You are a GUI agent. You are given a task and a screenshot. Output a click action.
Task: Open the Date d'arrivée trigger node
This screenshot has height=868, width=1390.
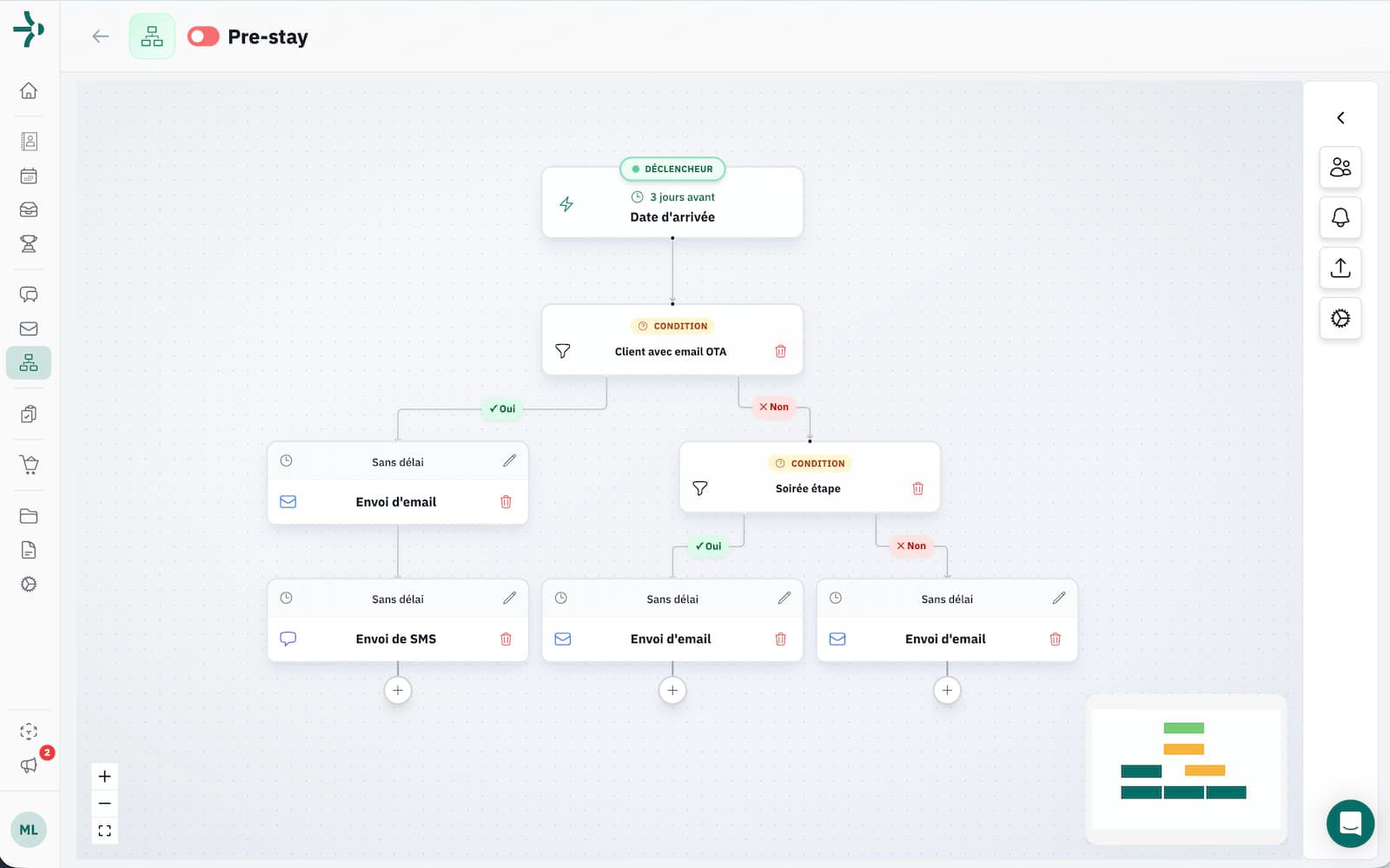coord(672,209)
